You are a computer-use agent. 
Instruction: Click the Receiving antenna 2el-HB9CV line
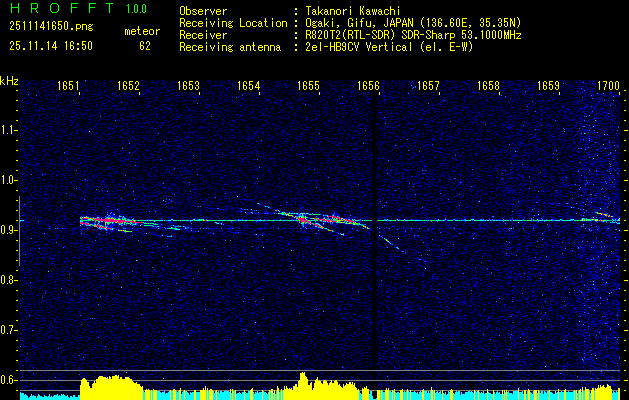pyautogui.click(x=389, y=47)
